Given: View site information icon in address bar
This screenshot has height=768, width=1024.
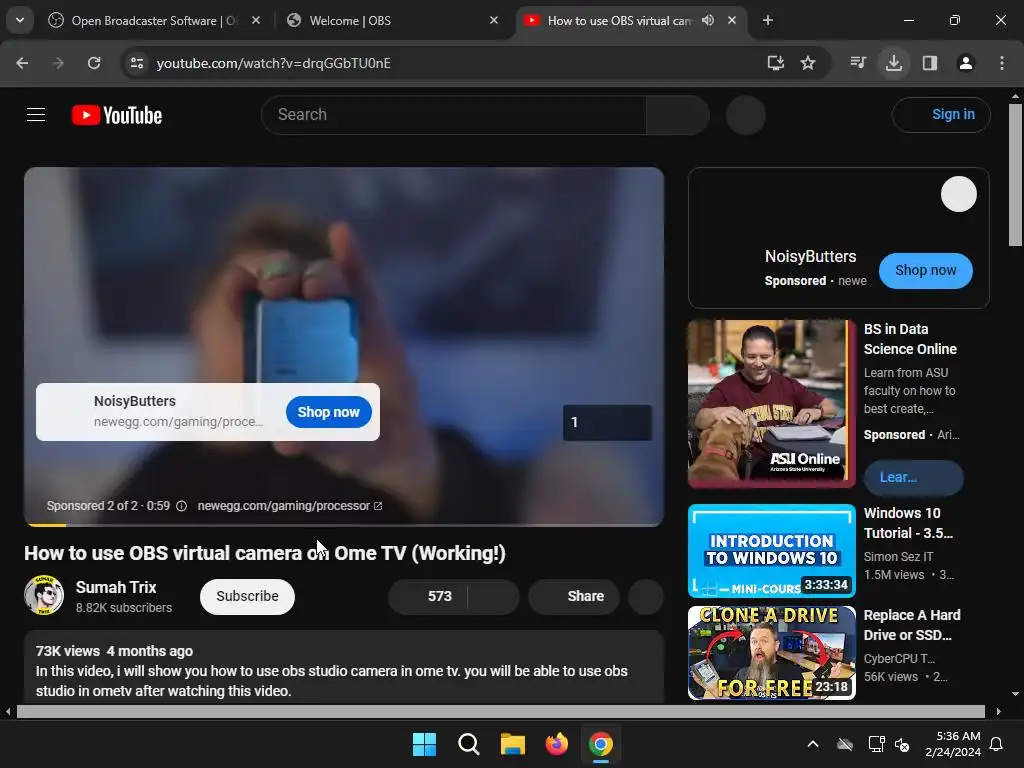Looking at the screenshot, I should coord(137,63).
